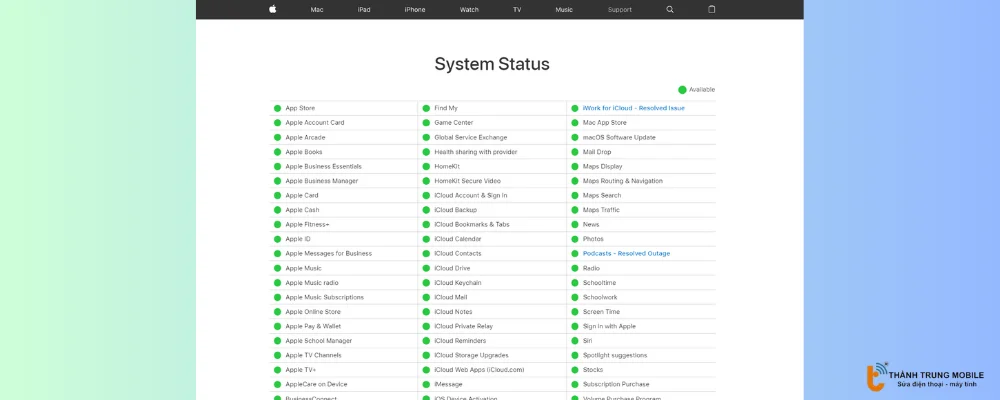The image size is (1000, 400).
Task: Click status dot beside Screen Time
Action: (575, 311)
